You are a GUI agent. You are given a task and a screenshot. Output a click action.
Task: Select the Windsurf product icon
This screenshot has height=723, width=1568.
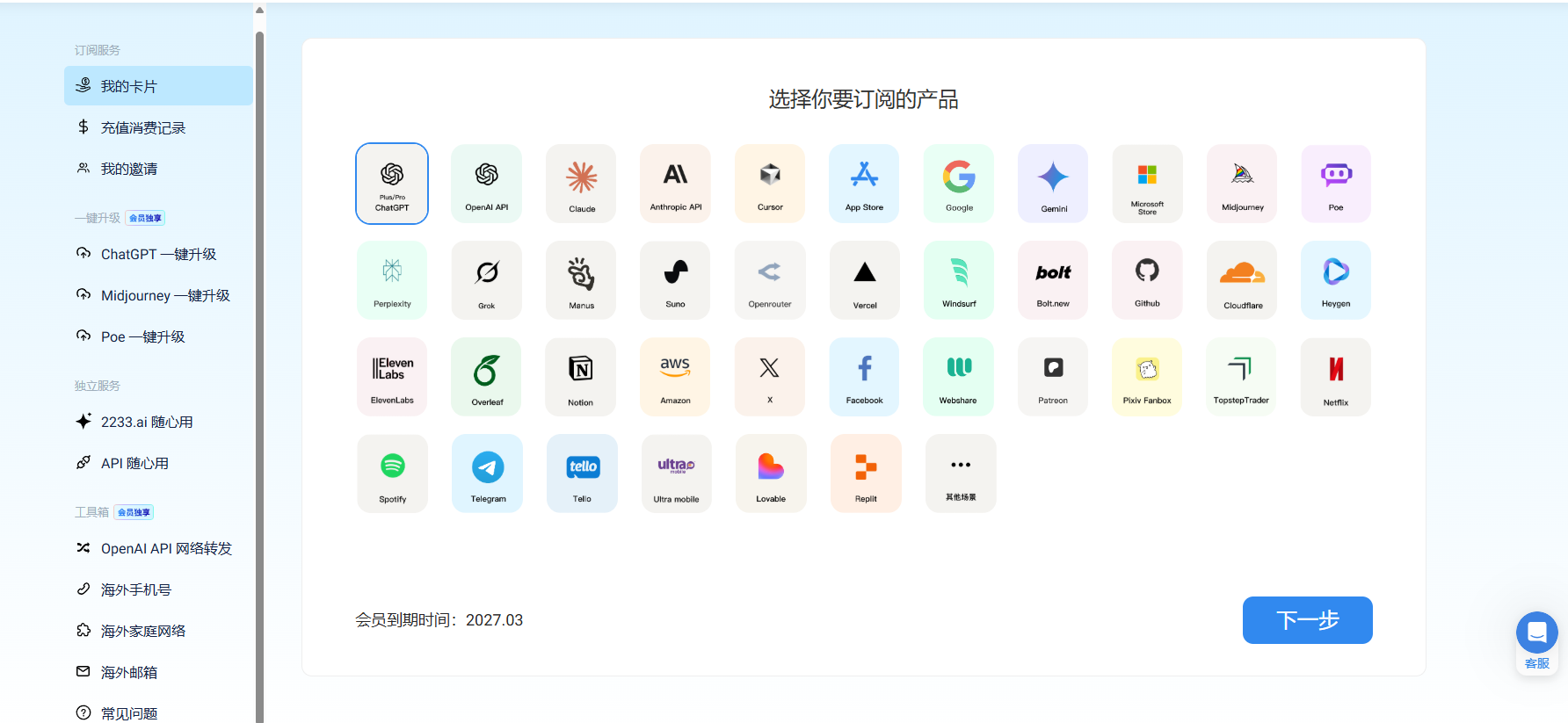pyautogui.click(x=959, y=280)
